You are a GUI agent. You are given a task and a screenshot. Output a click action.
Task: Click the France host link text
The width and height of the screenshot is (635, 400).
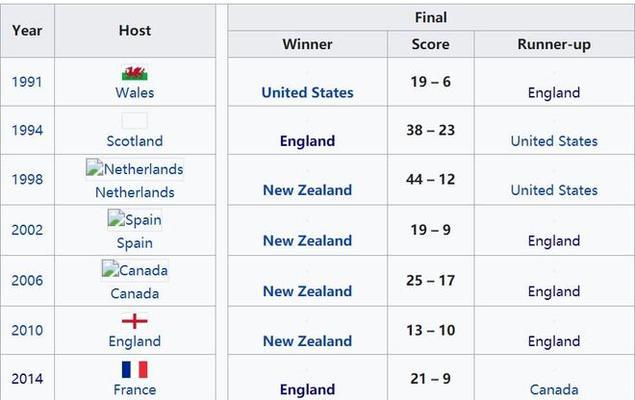pyautogui.click(x=134, y=389)
